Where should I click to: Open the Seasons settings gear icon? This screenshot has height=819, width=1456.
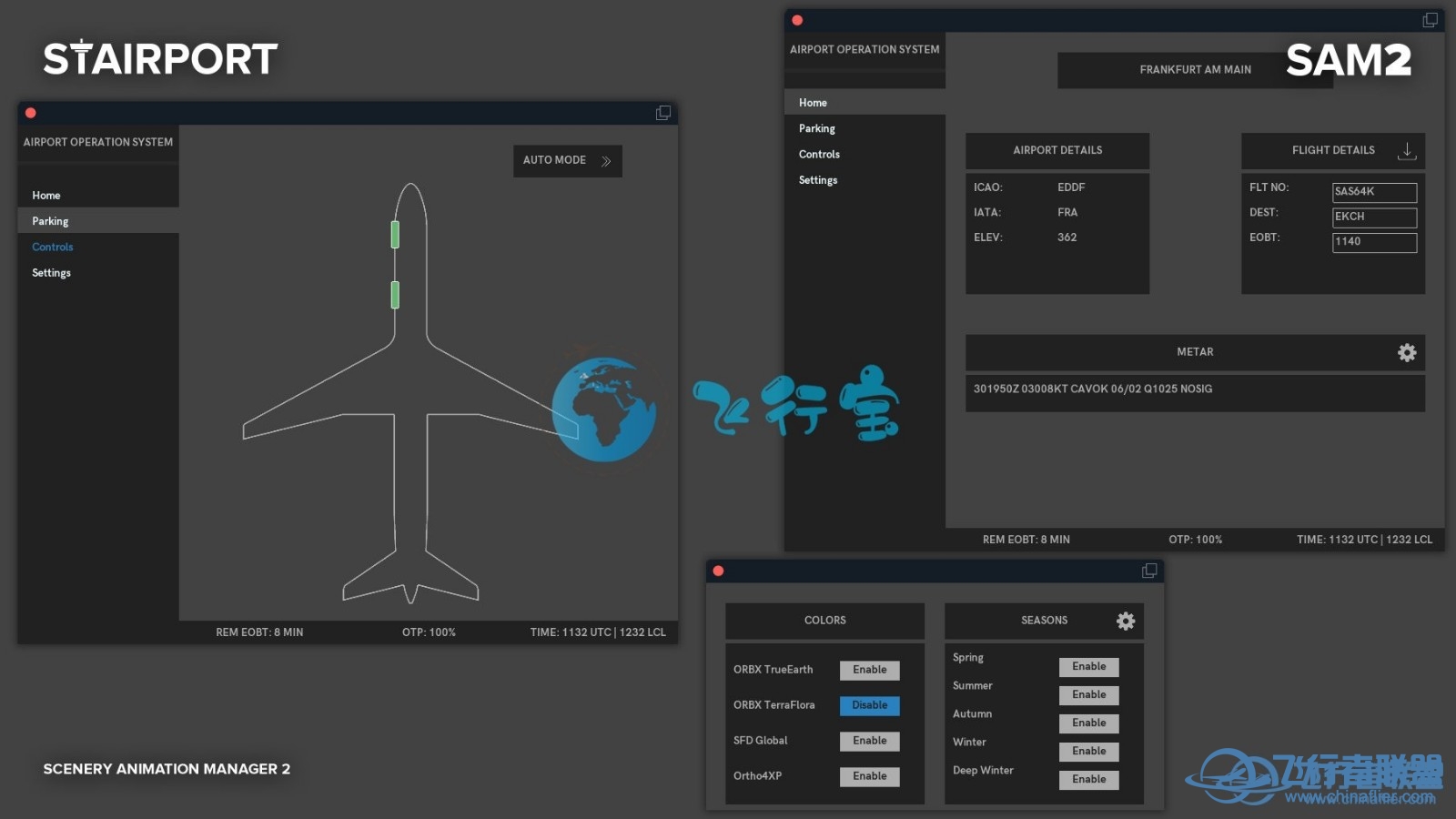[1126, 621]
